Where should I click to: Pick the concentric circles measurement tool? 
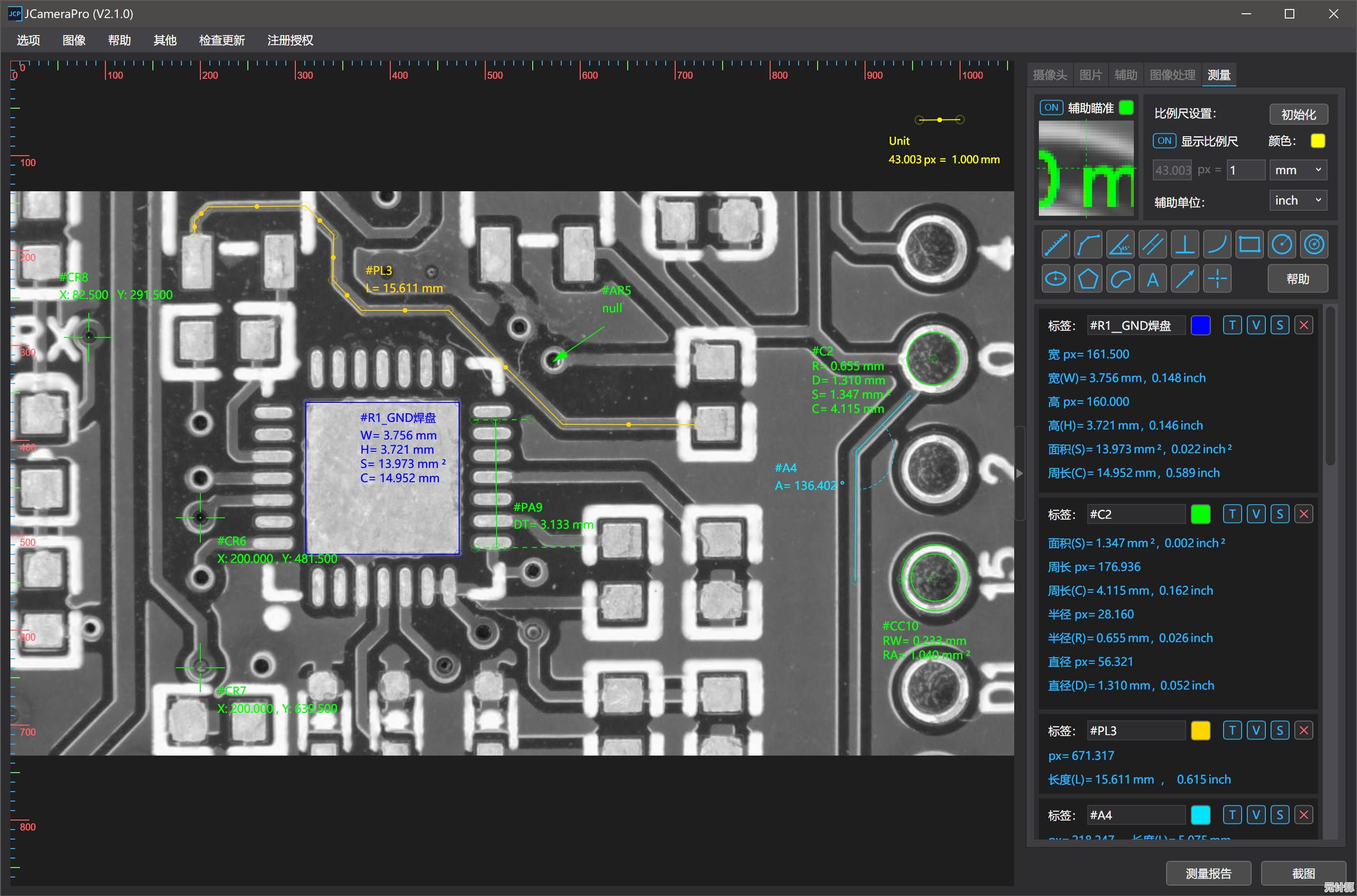[1314, 245]
